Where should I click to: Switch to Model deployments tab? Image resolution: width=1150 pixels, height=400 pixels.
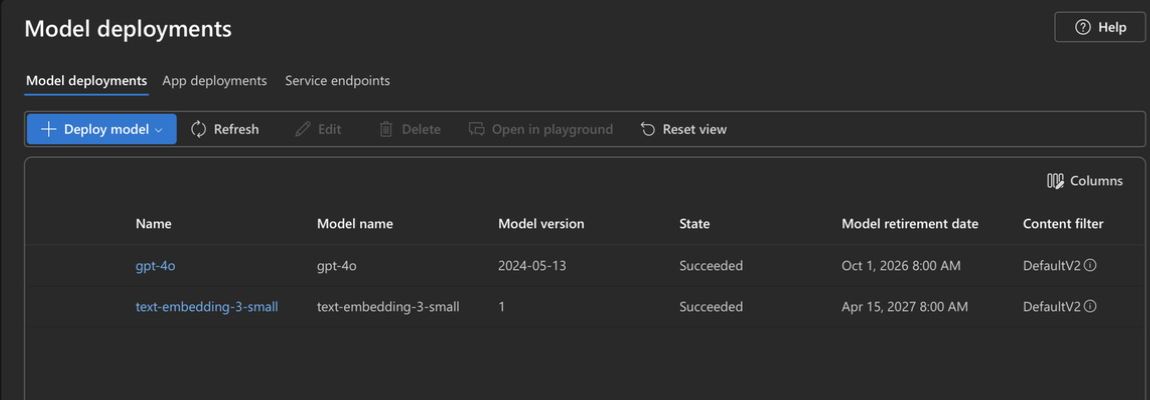coord(87,81)
